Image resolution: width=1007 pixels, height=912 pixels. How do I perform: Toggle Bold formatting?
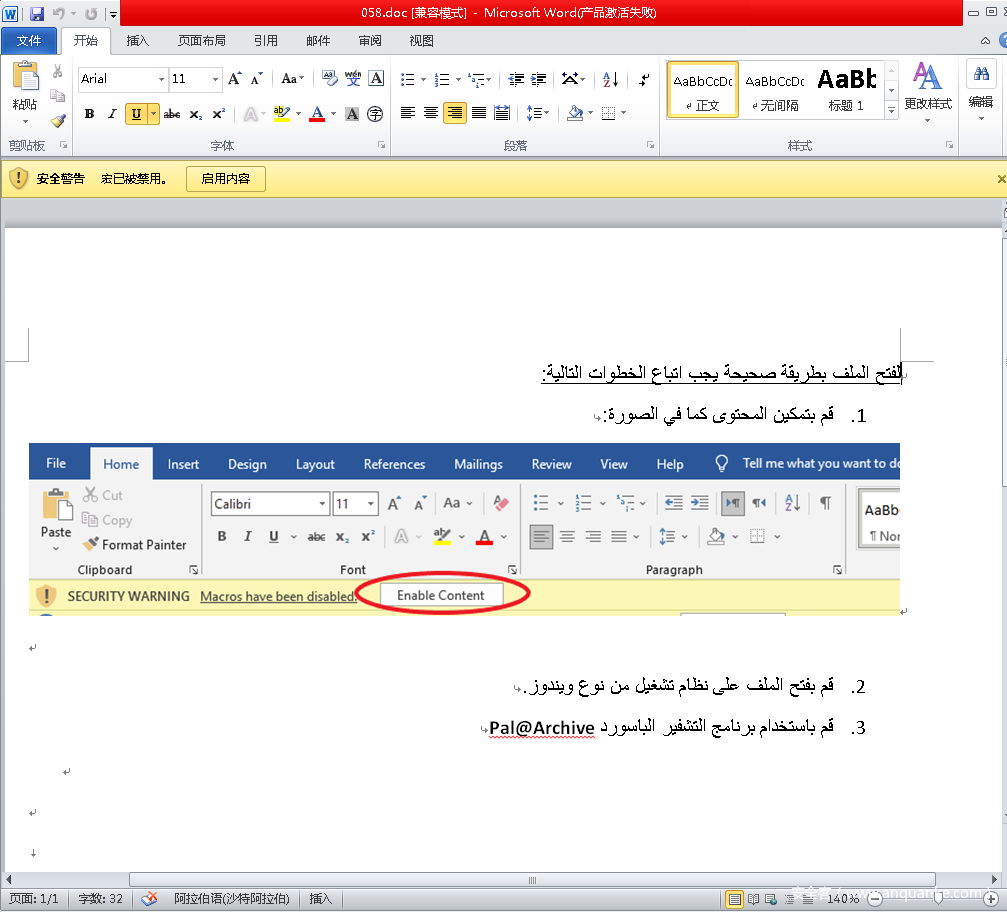coord(89,114)
